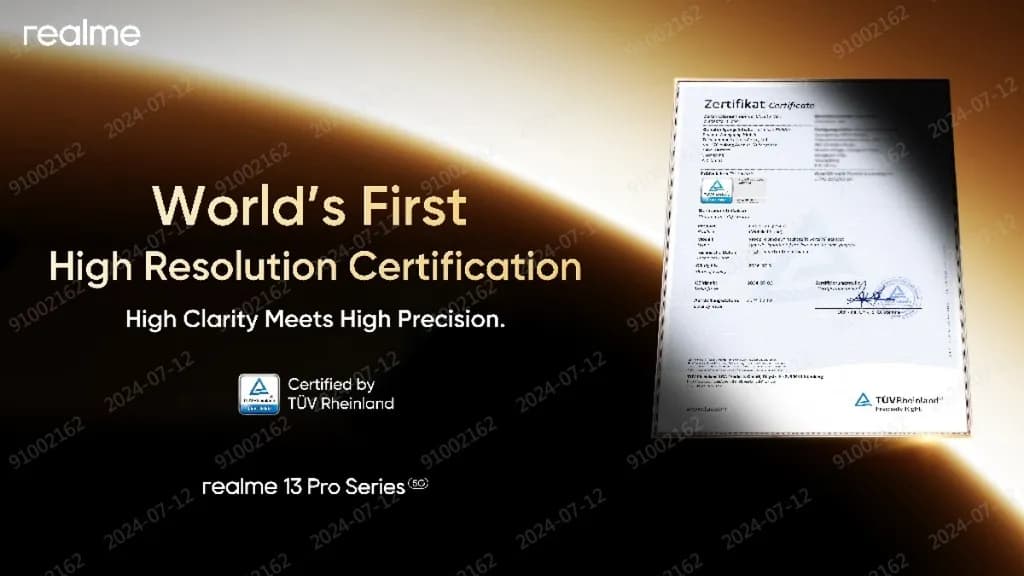Open the TÜV certificate document image

[x=816, y=260]
